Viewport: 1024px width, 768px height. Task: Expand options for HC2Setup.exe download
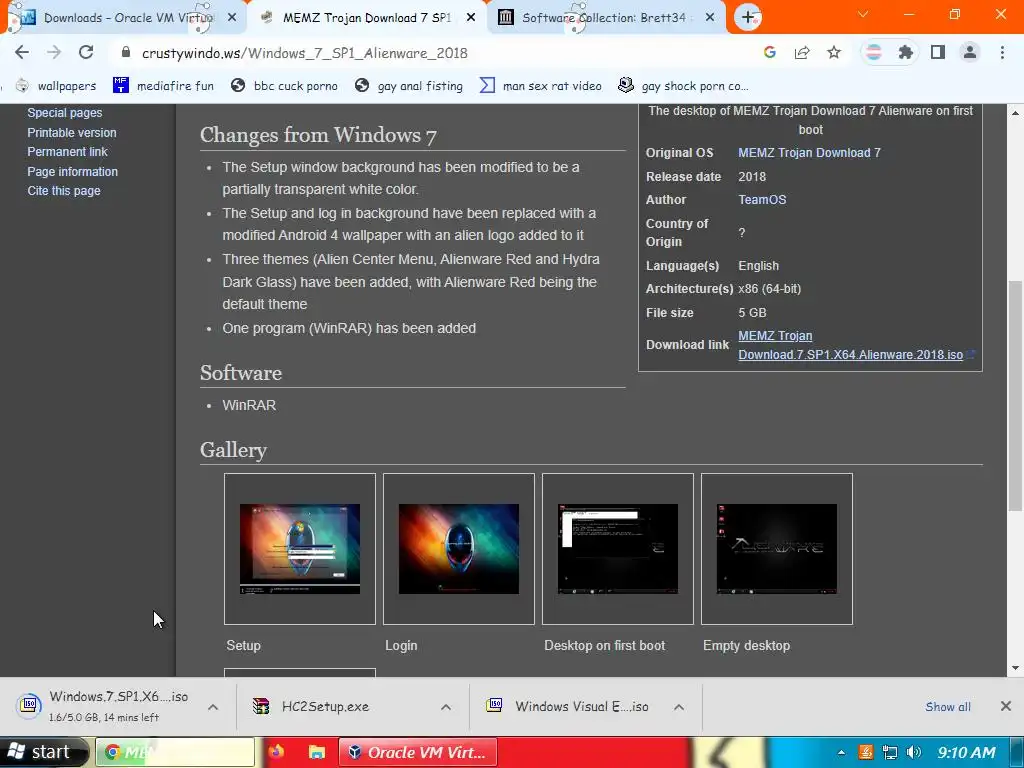(446, 707)
